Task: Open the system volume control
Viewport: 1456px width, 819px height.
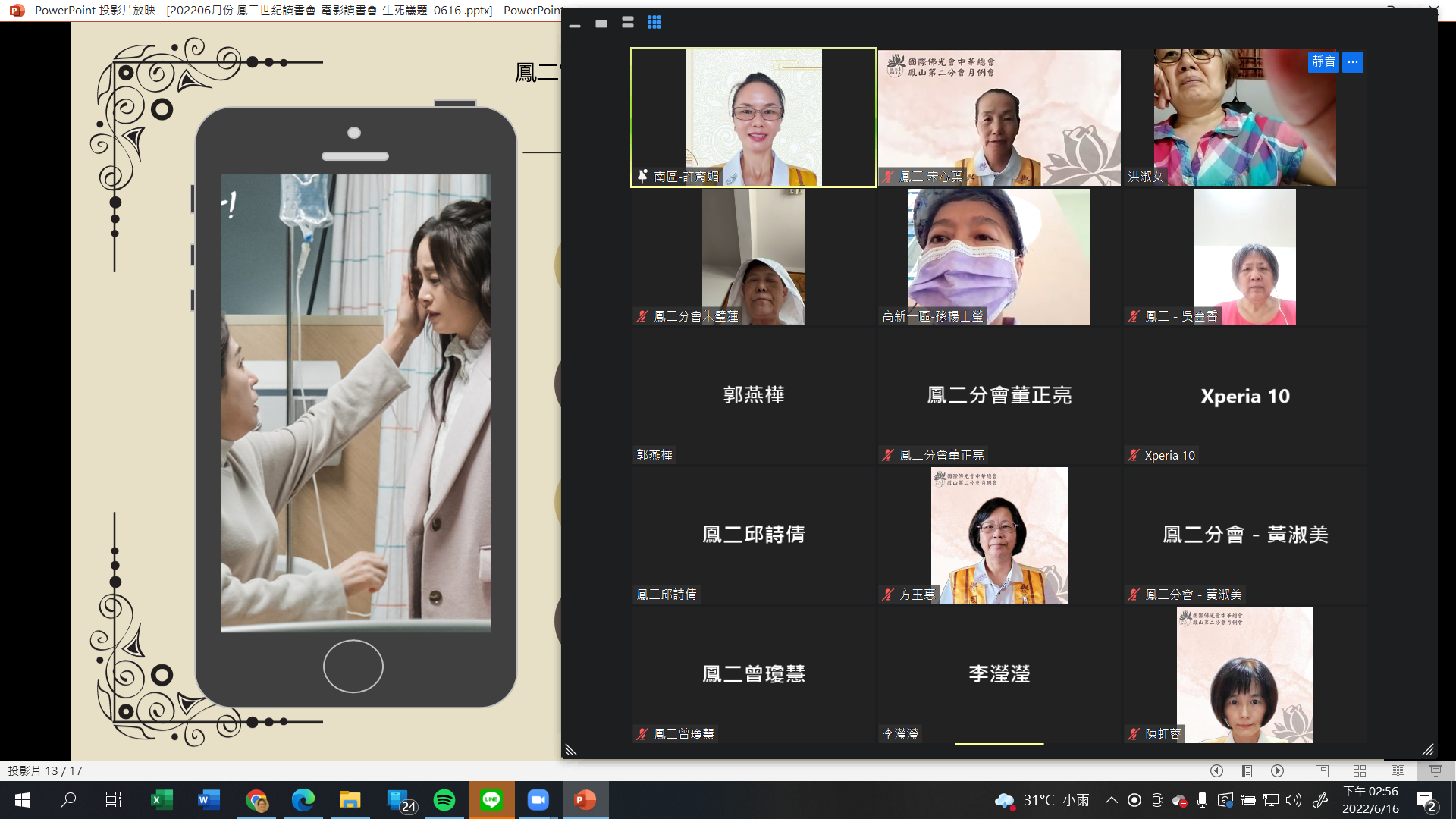Action: [1294, 800]
